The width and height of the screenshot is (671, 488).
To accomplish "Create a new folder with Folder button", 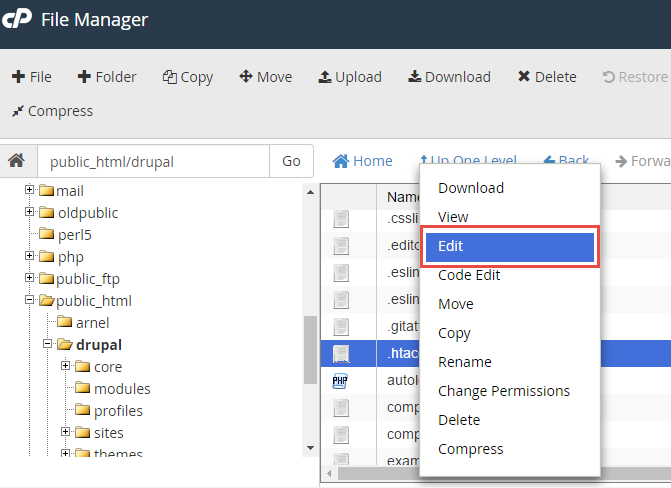I will (x=106, y=77).
